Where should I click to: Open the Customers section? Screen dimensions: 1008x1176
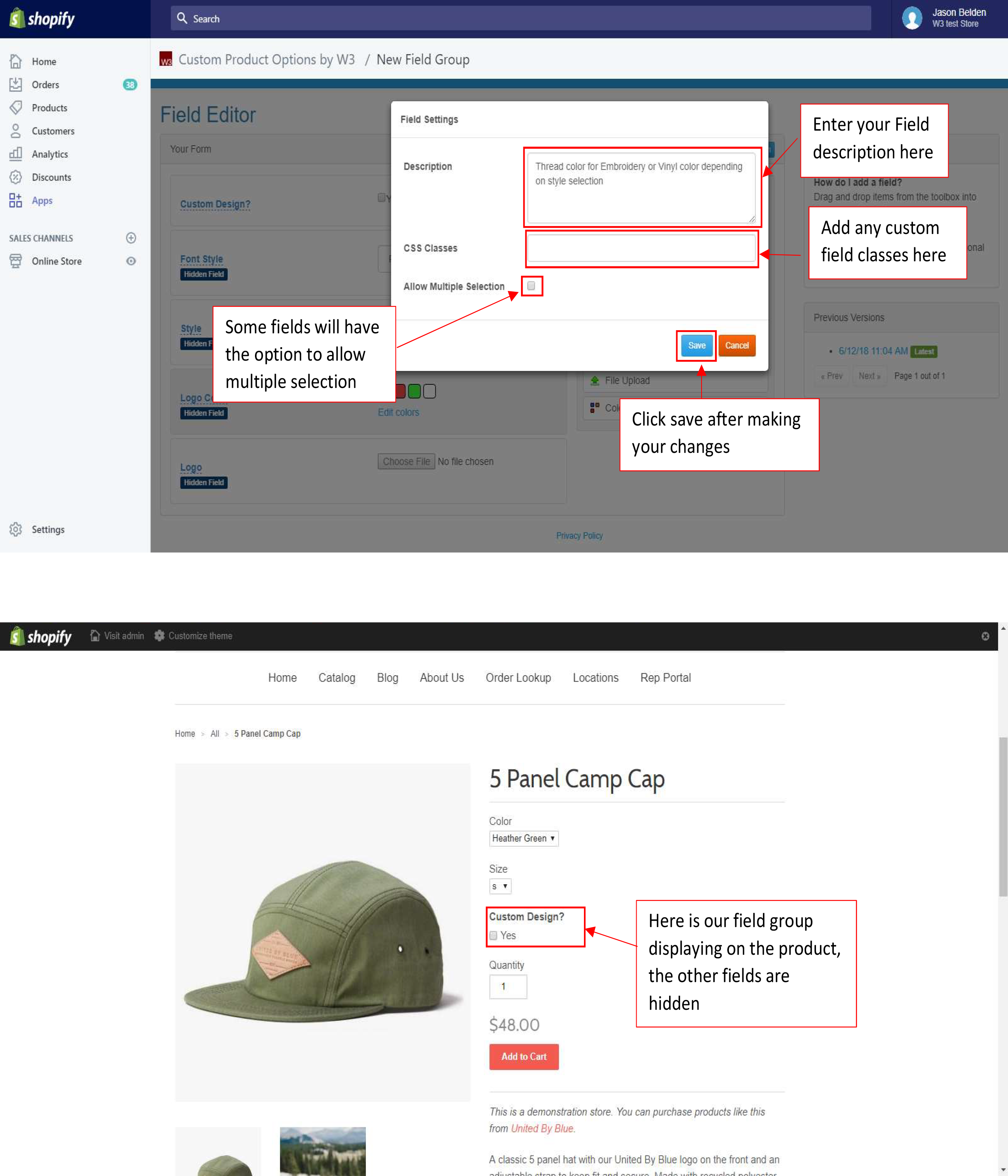53,131
